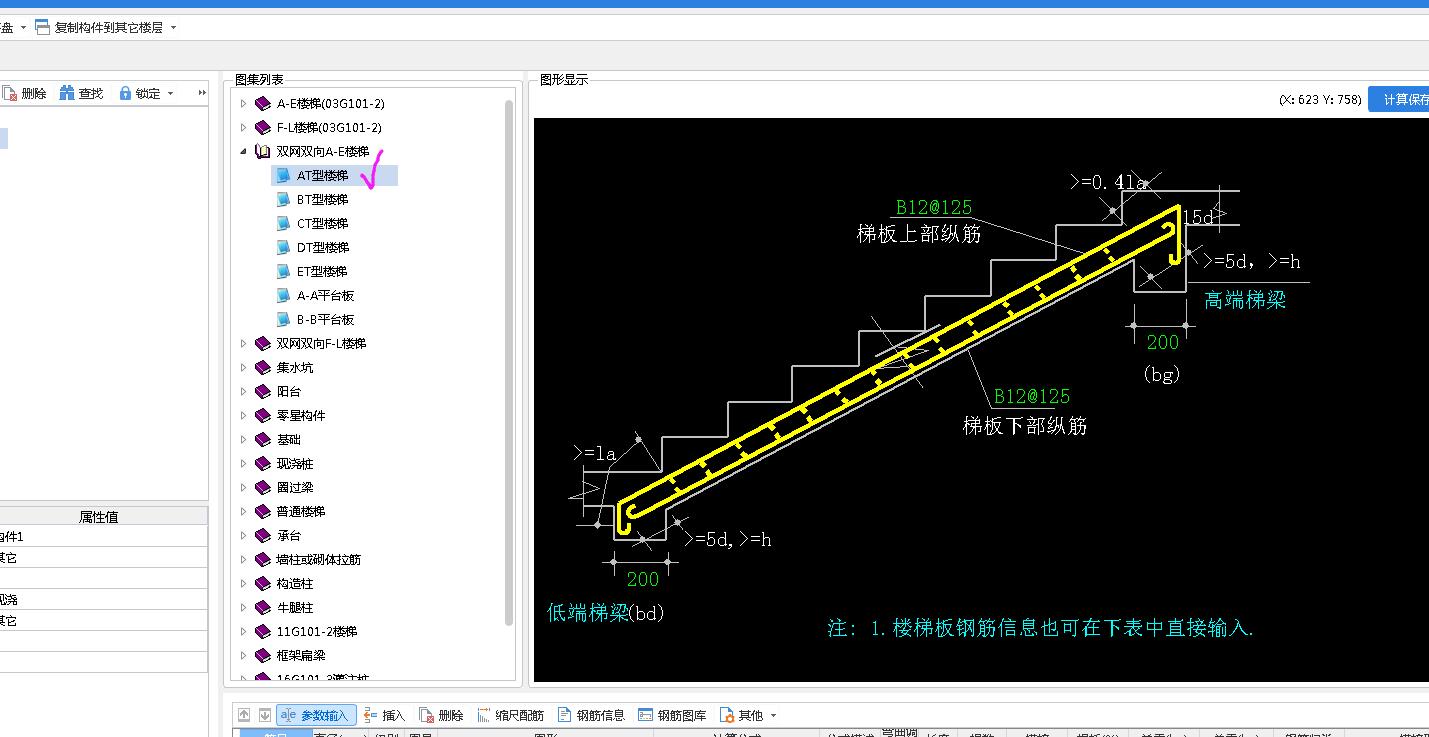Click 删除 in rebar toolbar
Viewport: 1429px width, 737px height.
[x=441, y=715]
